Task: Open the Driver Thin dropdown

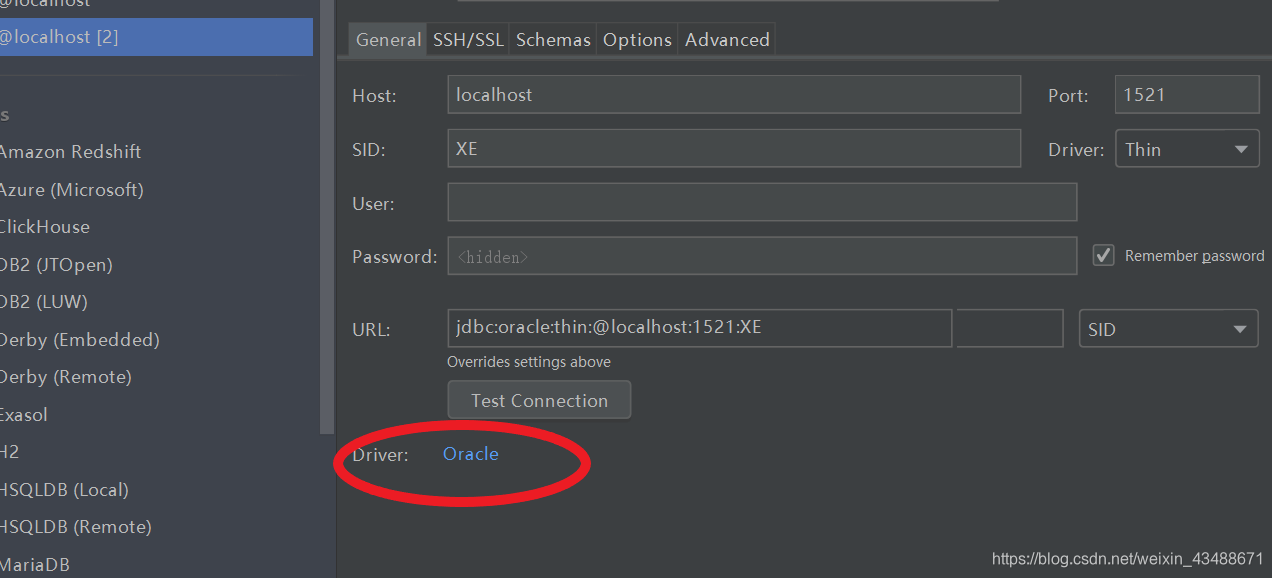Action: point(1186,149)
